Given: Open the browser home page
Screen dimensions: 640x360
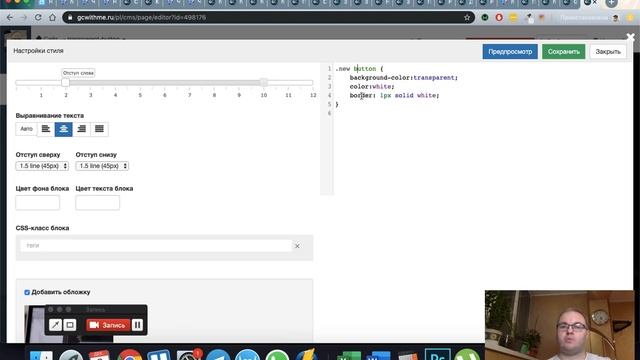Looking at the screenshot, I should pyautogui.click(x=52, y=18).
